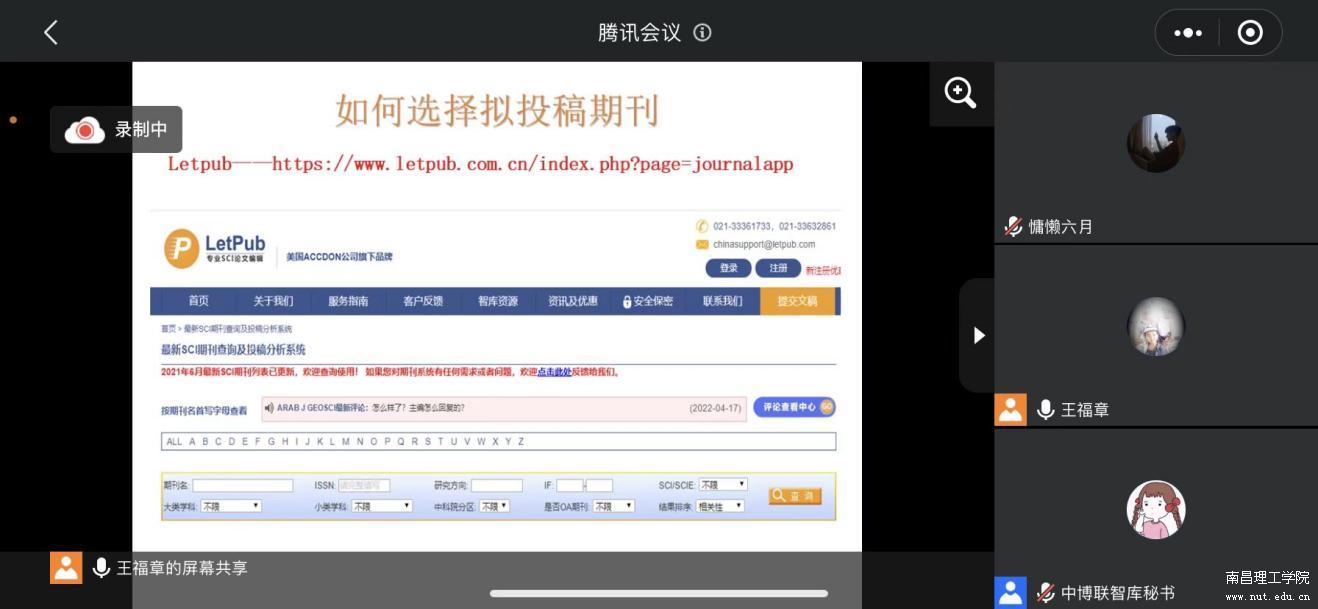Select the 首页 navigation menu item
Image resolution: width=1318 pixels, height=609 pixels.
pos(199,301)
